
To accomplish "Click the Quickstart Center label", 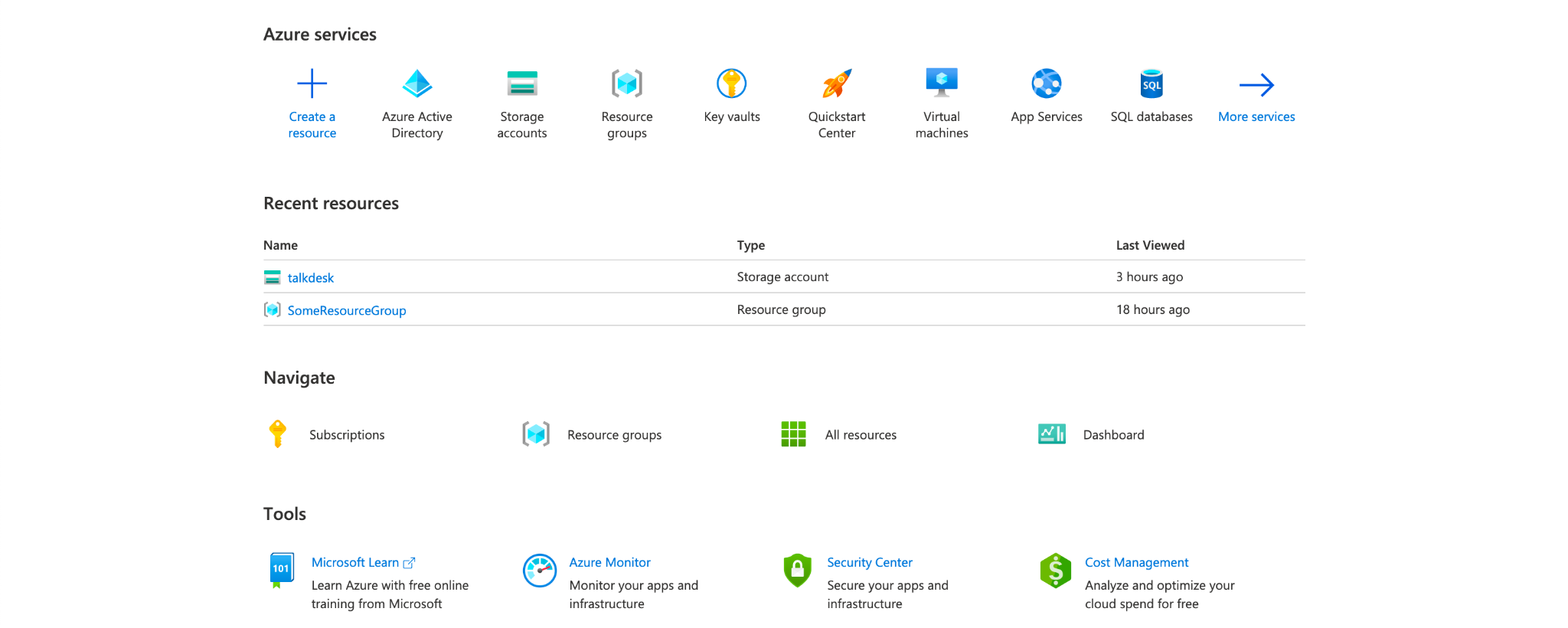I will click(x=837, y=125).
